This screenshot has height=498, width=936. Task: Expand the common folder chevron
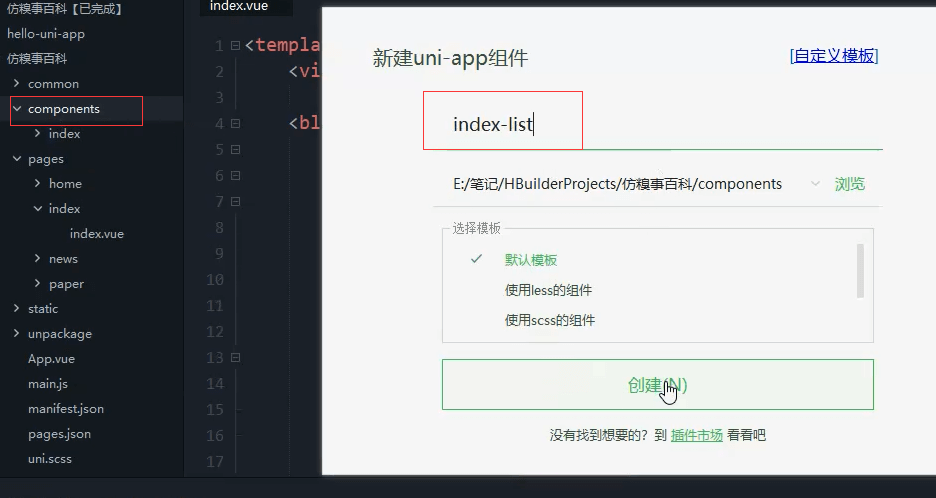point(17,84)
